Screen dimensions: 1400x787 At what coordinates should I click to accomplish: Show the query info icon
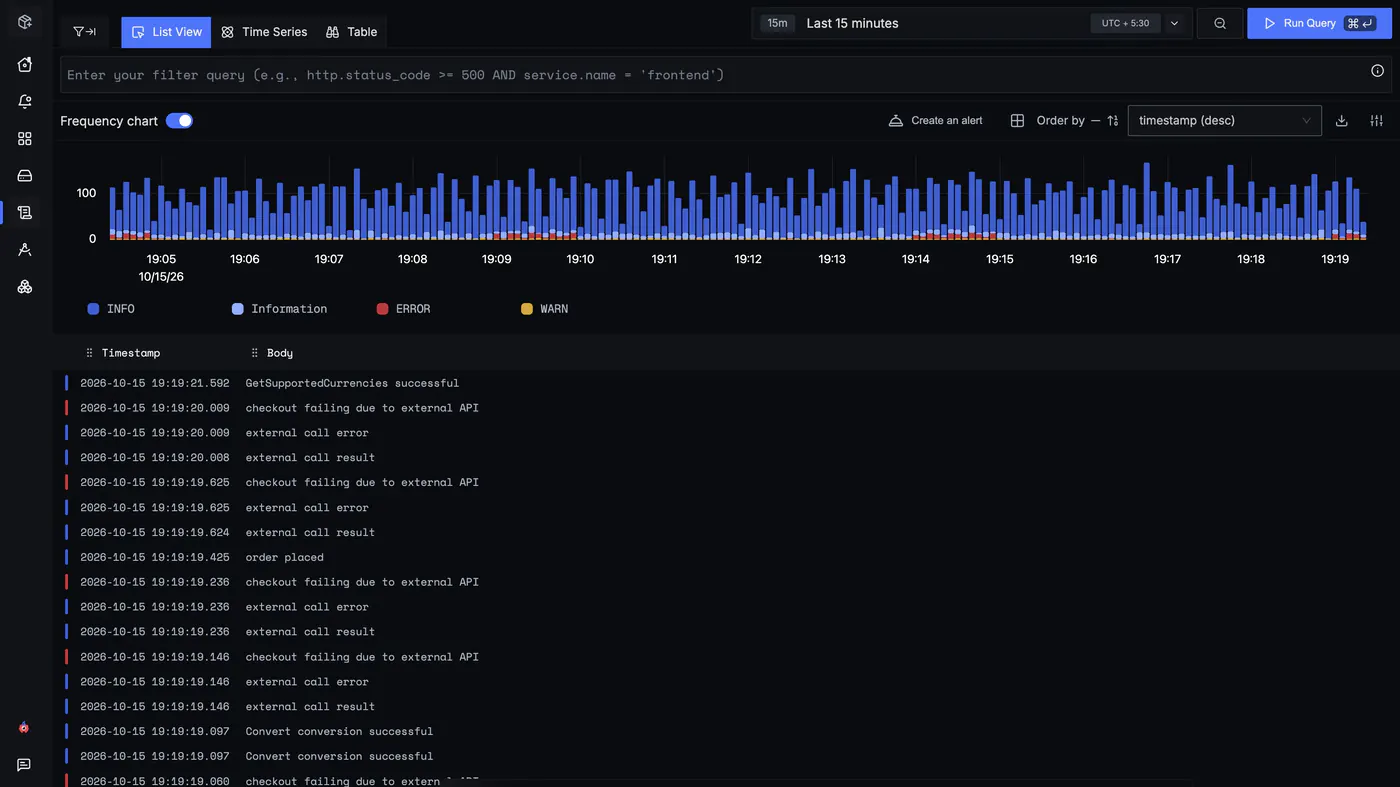(x=1377, y=71)
